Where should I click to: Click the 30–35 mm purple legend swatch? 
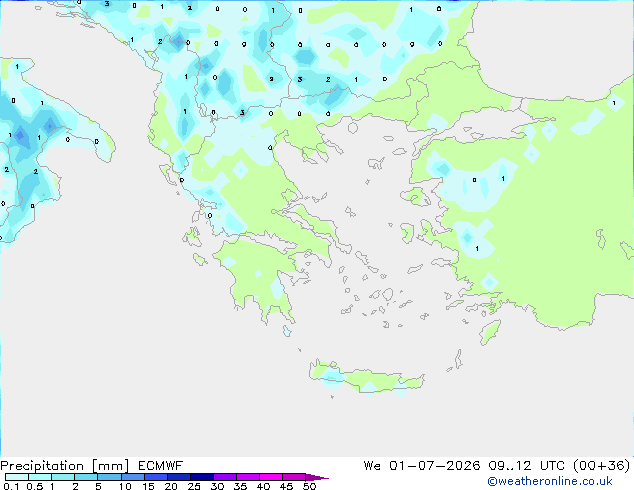(x=225, y=477)
